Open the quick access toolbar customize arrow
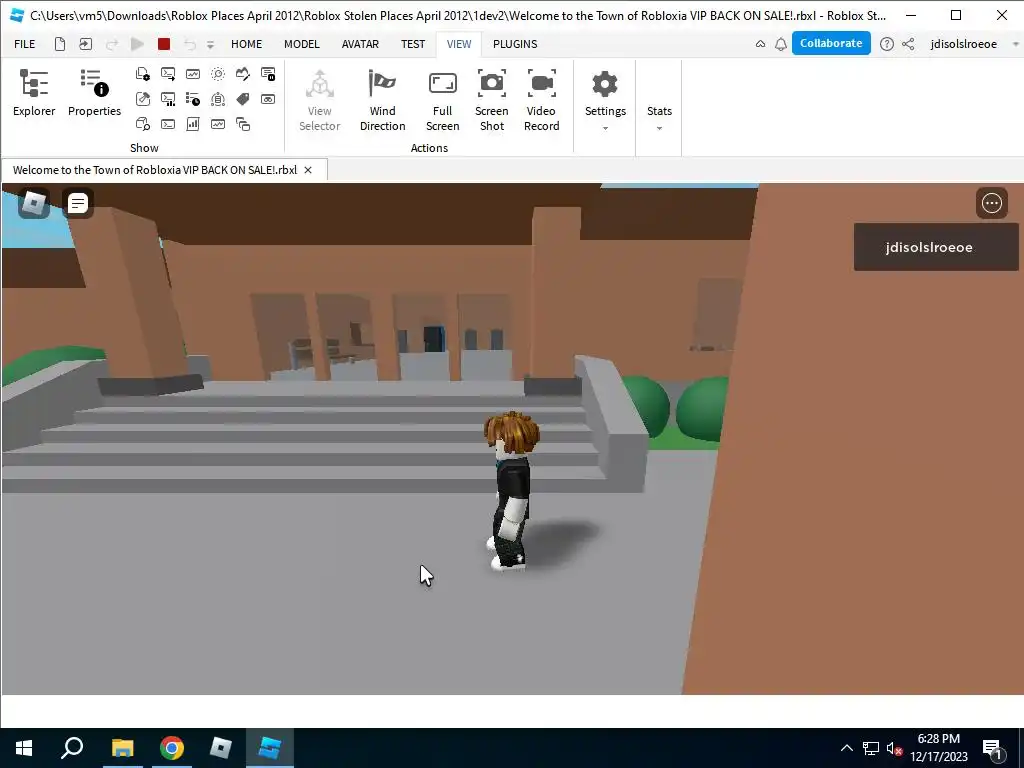The width and height of the screenshot is (1024, 768). [x=210, y=44]
